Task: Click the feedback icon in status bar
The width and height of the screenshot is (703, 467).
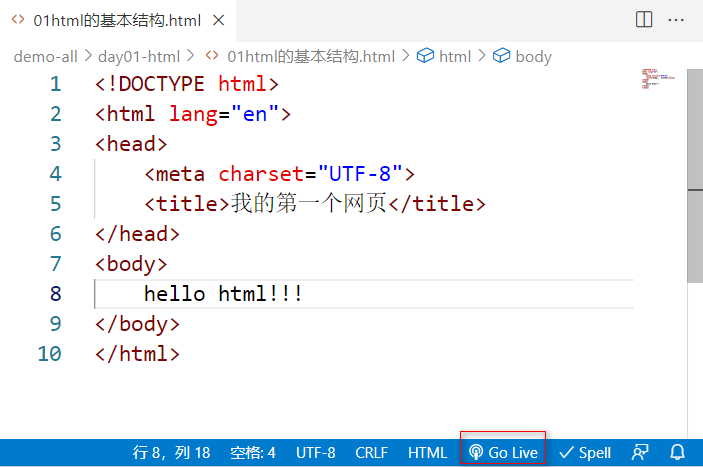Action: pos(639,452)
